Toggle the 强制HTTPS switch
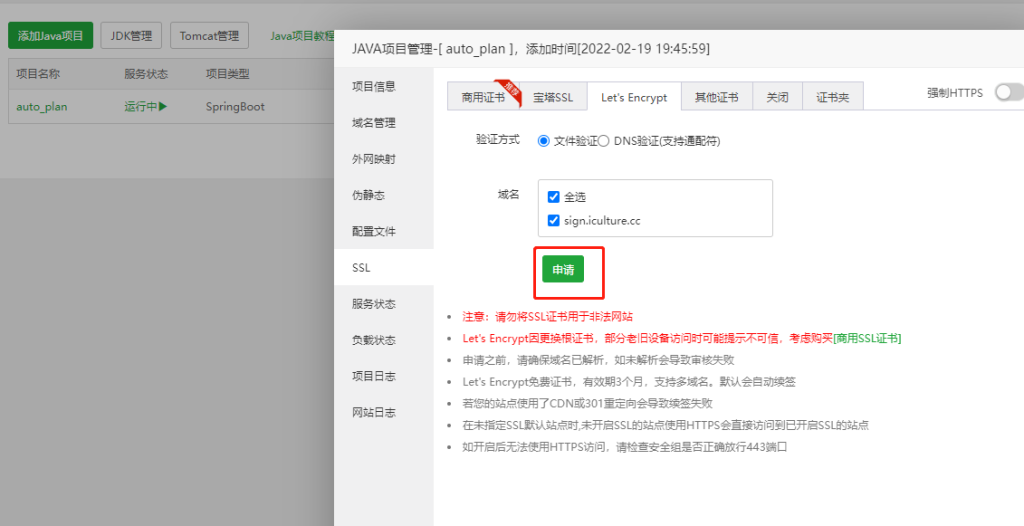1024x526 pixels. coord(1009,93)
